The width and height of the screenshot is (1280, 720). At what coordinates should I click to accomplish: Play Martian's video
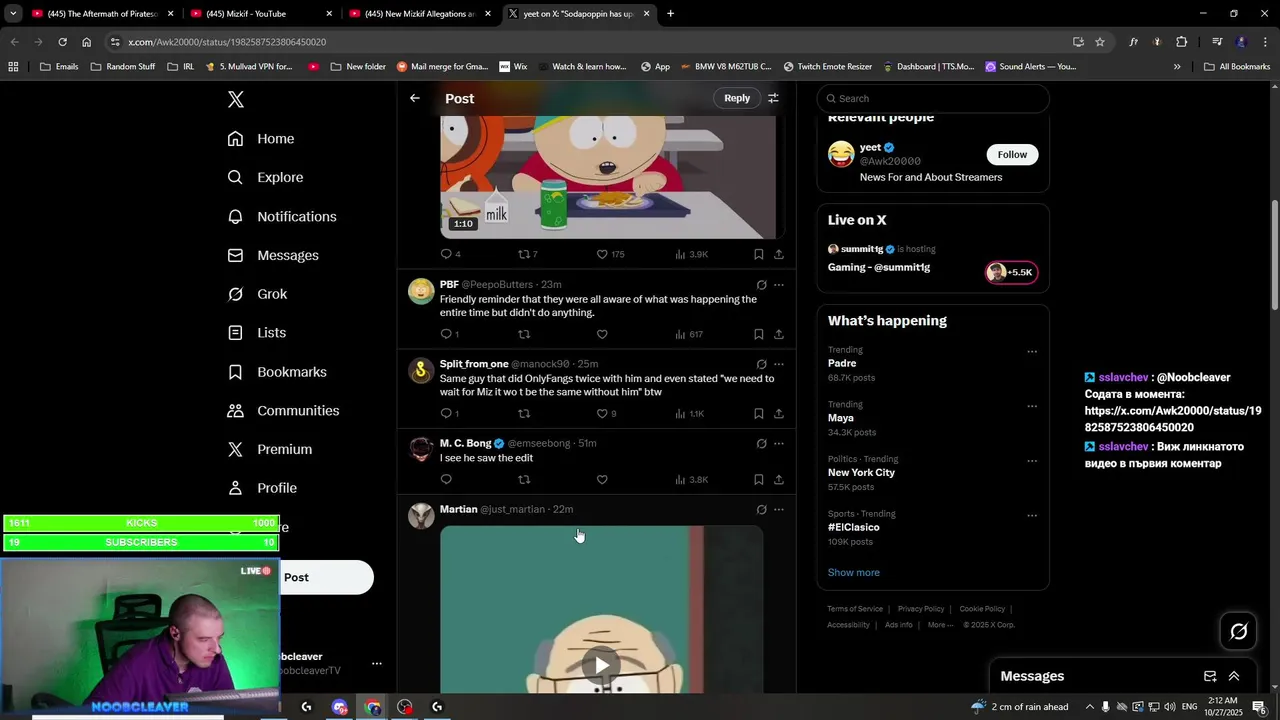click(x=601, y=665)
